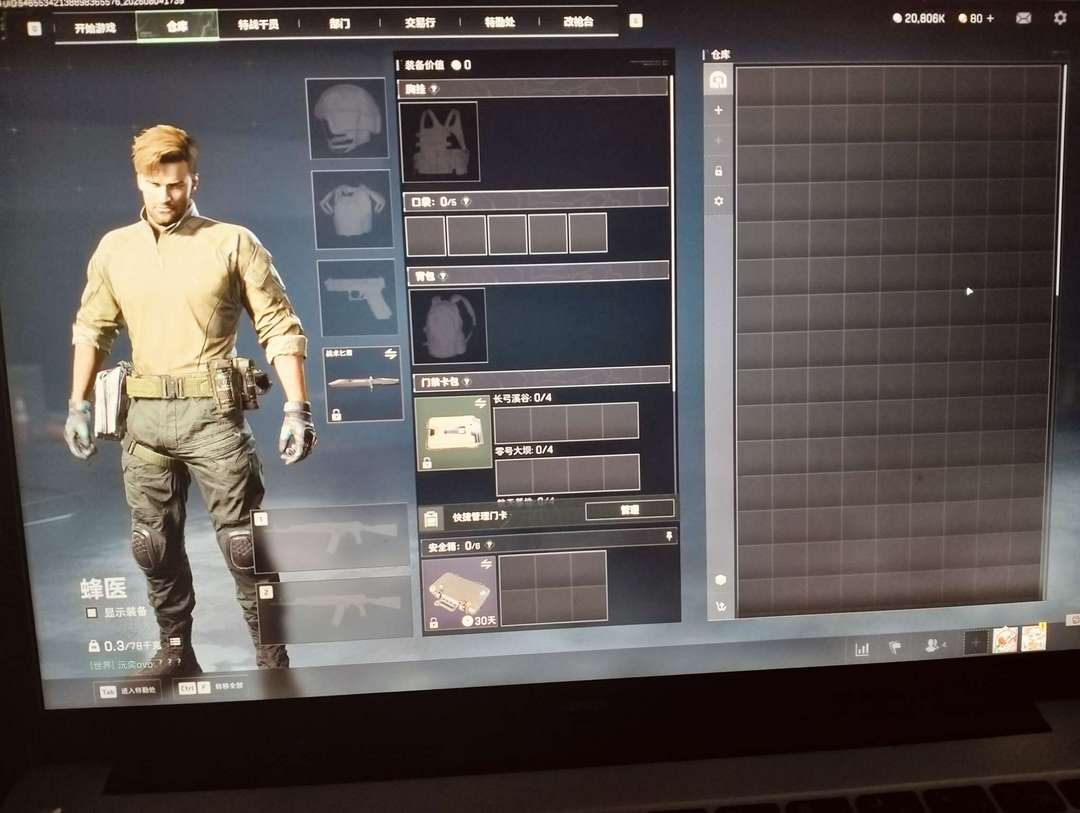Screen dimensions: 1080x813
Task: Toggle the 显示装备 checkbox
Action: tap(92, 613)
